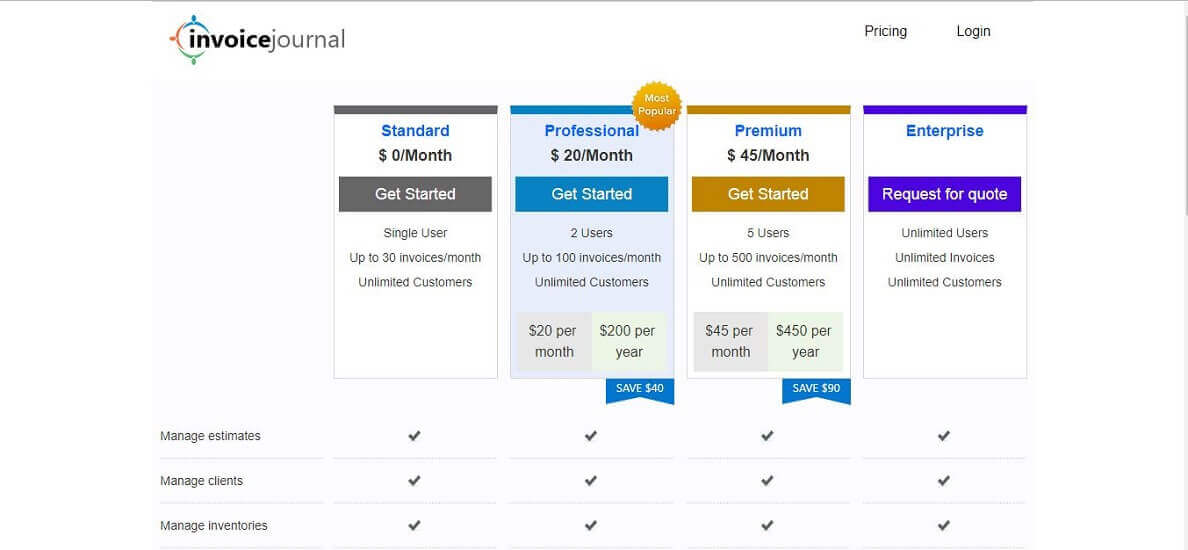Open the Pricing menu item

click(885, 31)
